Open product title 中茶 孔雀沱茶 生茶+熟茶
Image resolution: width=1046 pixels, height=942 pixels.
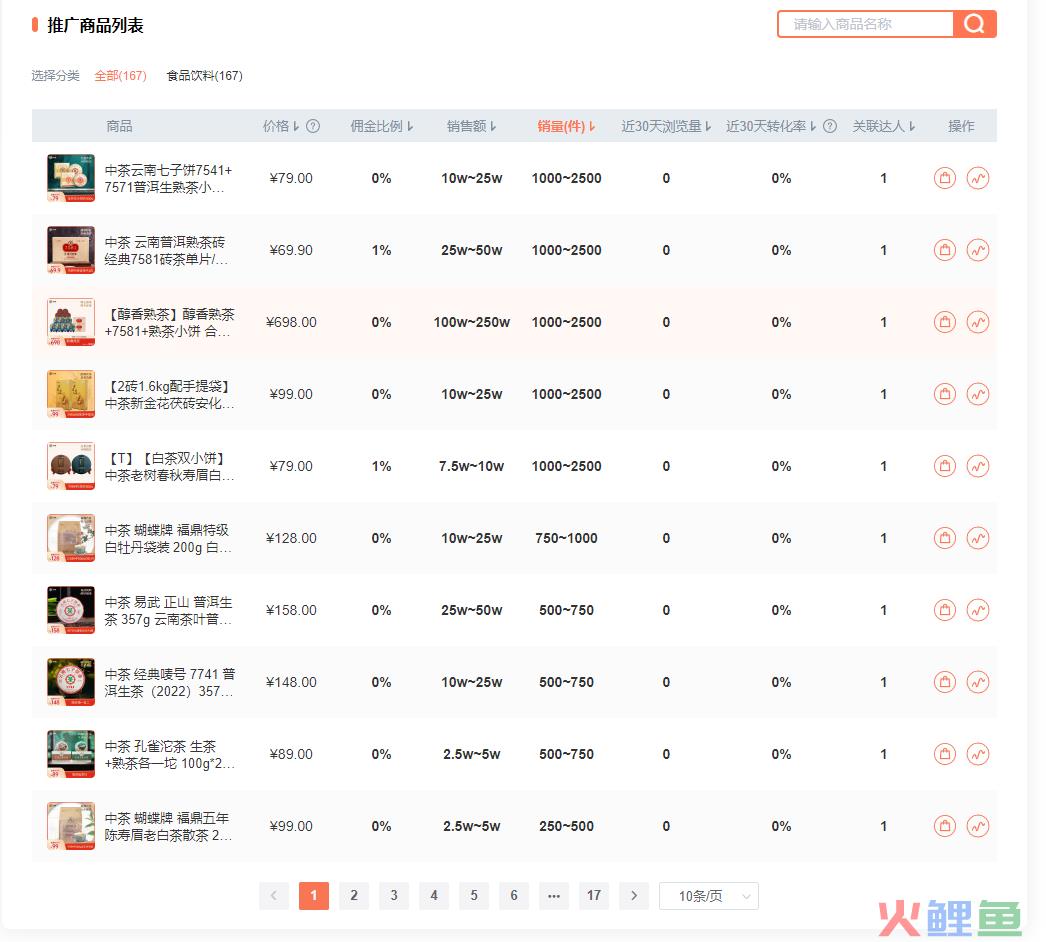(169, 755)
